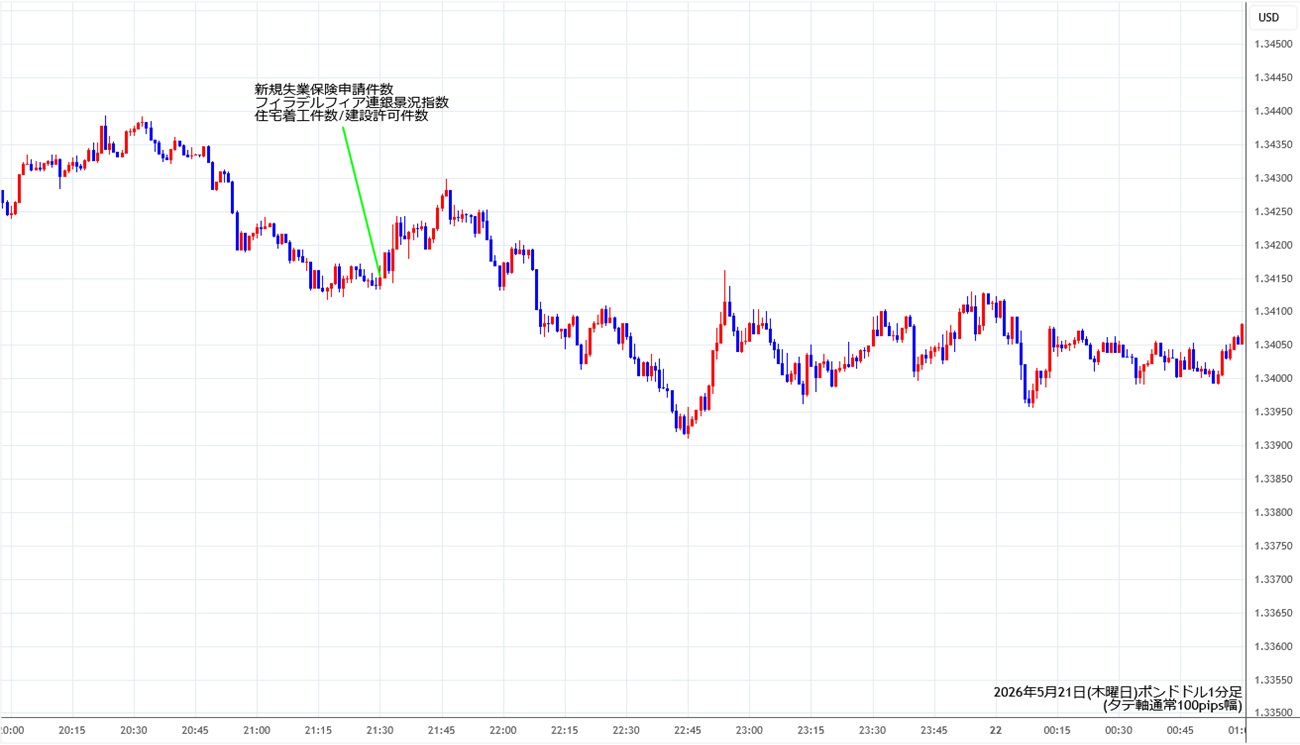
Task: Click the 1.33600 price axis label
Action: coord(1273,646)
